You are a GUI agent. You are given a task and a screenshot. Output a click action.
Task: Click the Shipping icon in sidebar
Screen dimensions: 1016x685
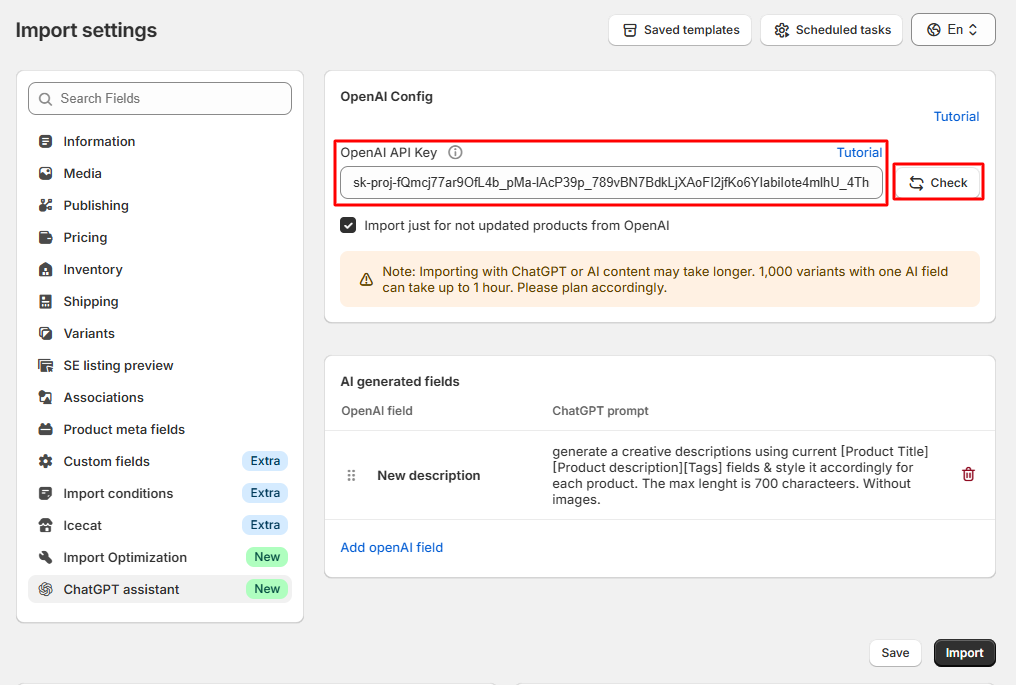click(x=45, y=301)
